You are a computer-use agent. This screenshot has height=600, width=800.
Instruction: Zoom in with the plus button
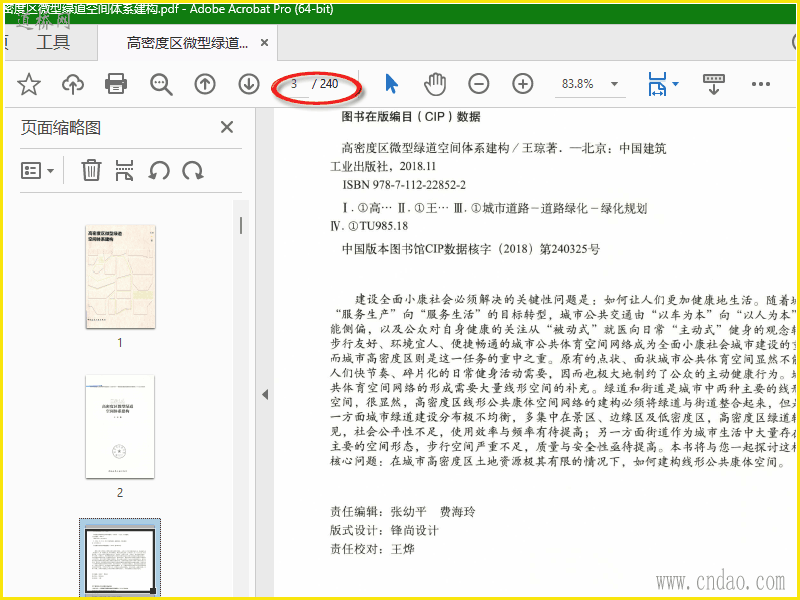pos(523,84)
